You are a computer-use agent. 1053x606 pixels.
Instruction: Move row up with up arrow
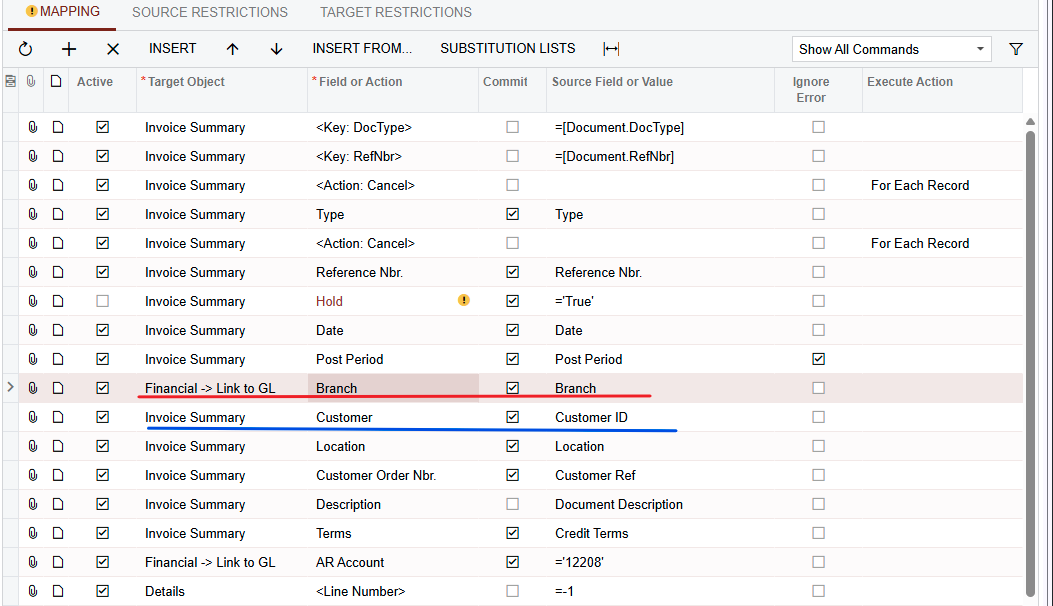pyautogui.click(x=232, y=49)
